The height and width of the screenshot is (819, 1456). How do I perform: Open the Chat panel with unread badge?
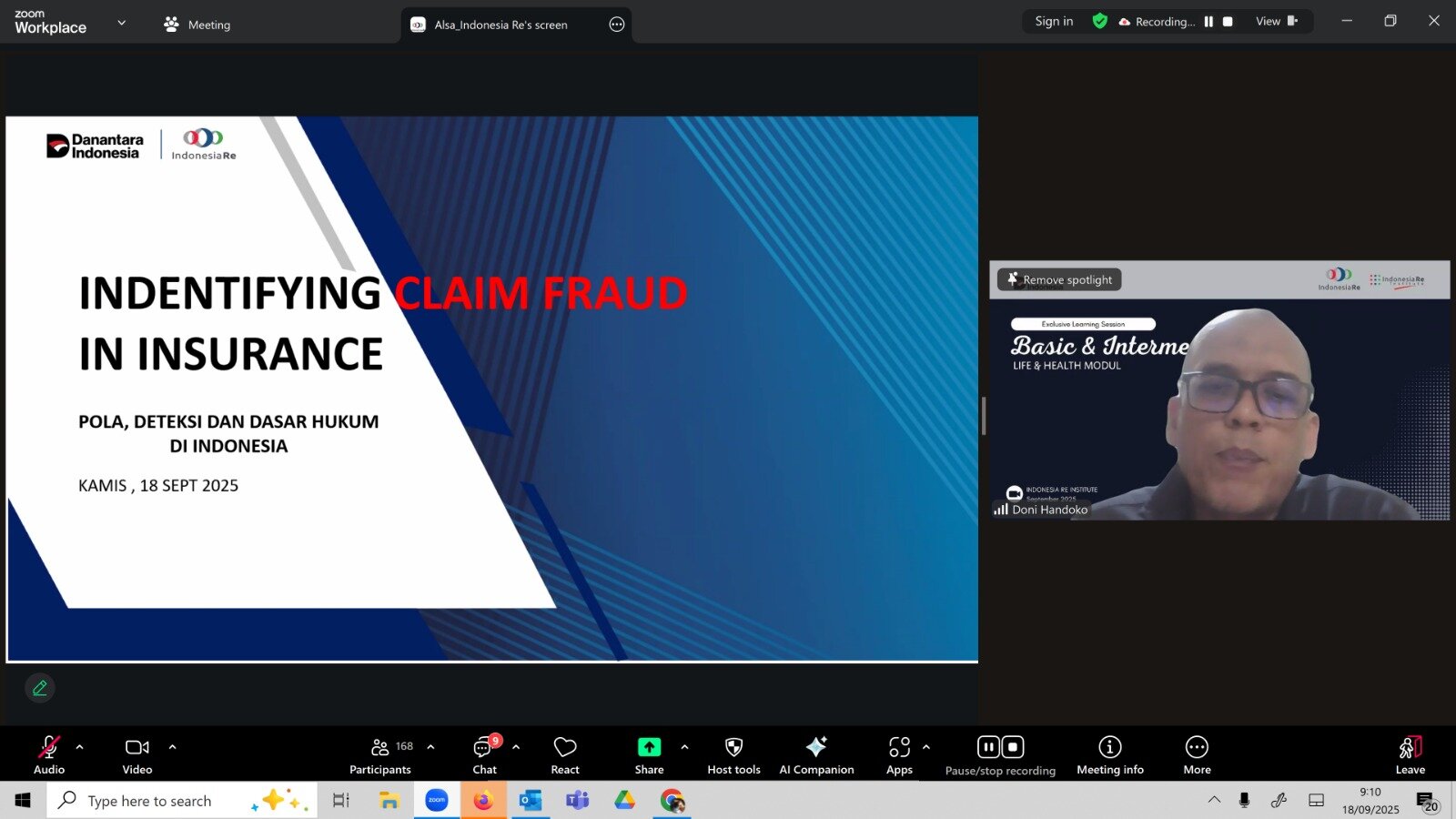point(484,748)
